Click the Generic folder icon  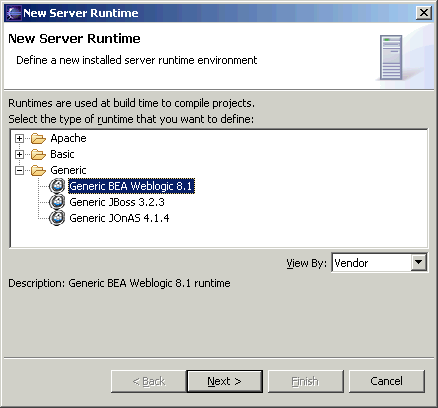[x=38, y=170]
